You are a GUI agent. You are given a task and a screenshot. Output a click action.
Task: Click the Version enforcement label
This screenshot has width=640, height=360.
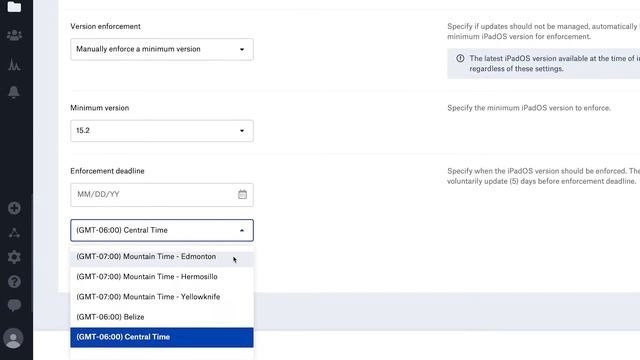coord(105,27)
